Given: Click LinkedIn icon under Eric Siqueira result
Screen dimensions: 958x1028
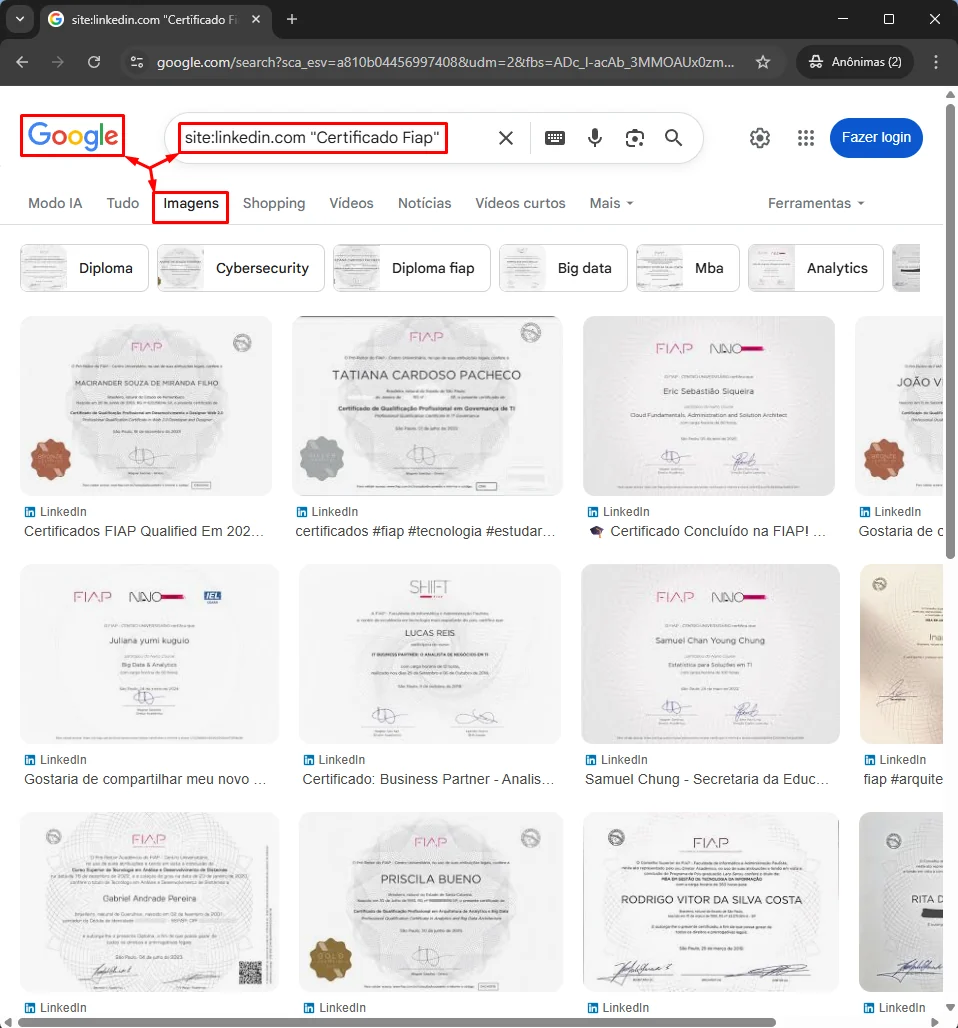Looking at the screenshot, I should (593, 512).
